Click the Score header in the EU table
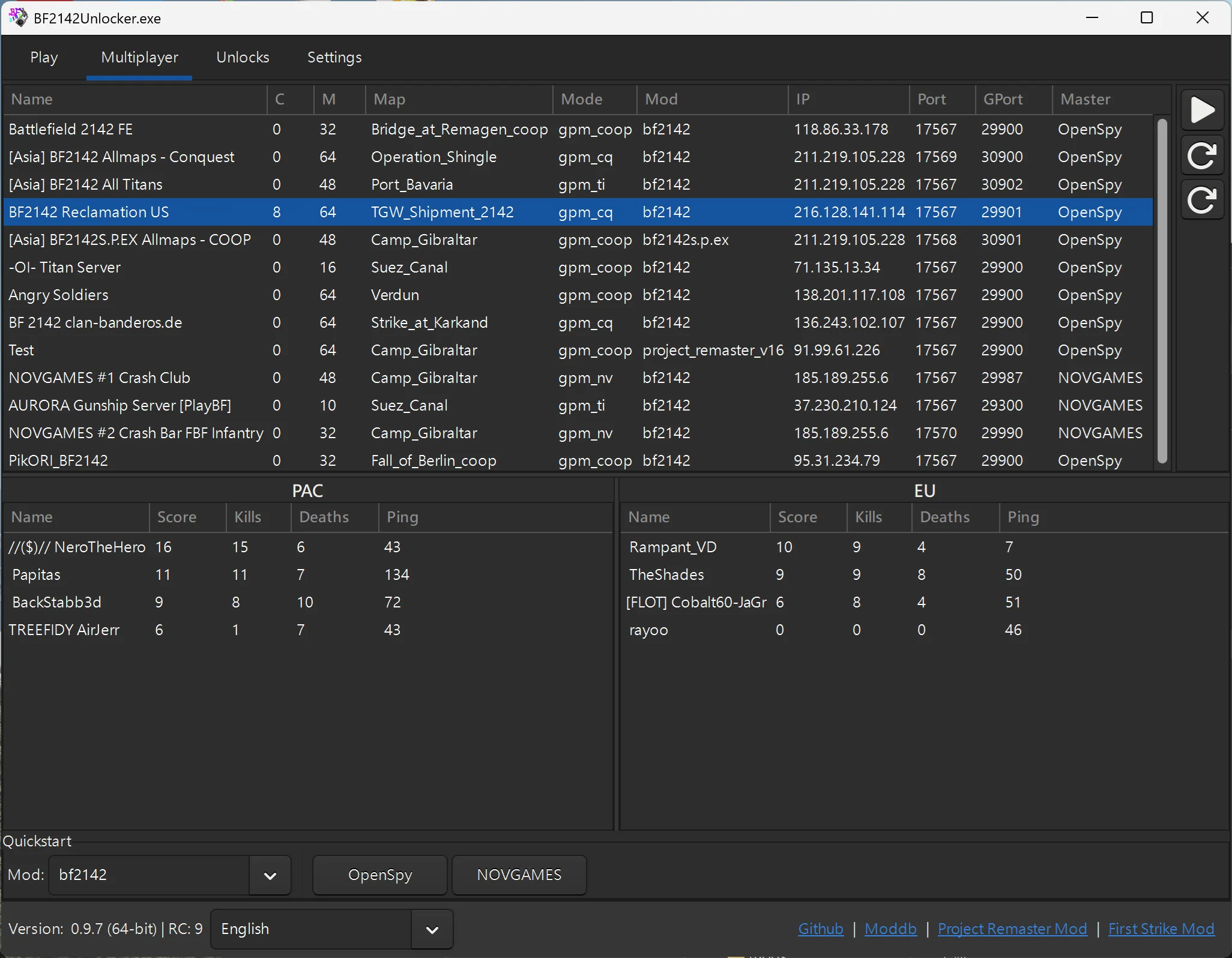 pos(809,517)
